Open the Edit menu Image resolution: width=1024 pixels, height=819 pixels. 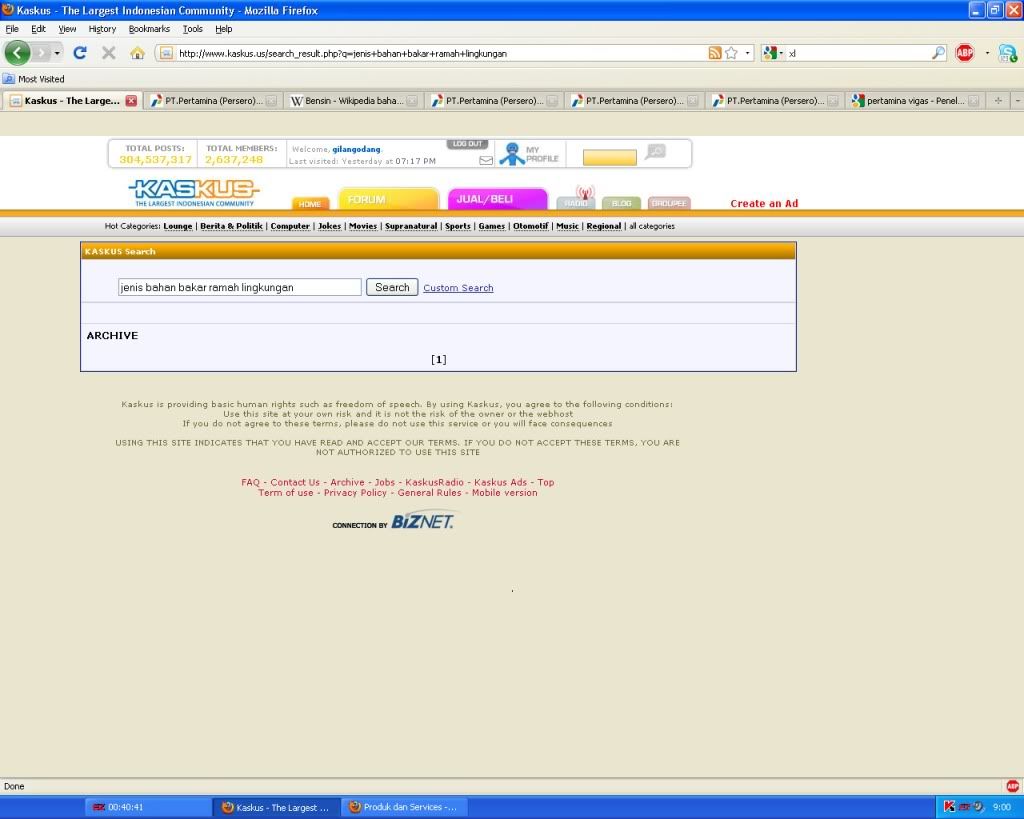(x=39, y=29)
